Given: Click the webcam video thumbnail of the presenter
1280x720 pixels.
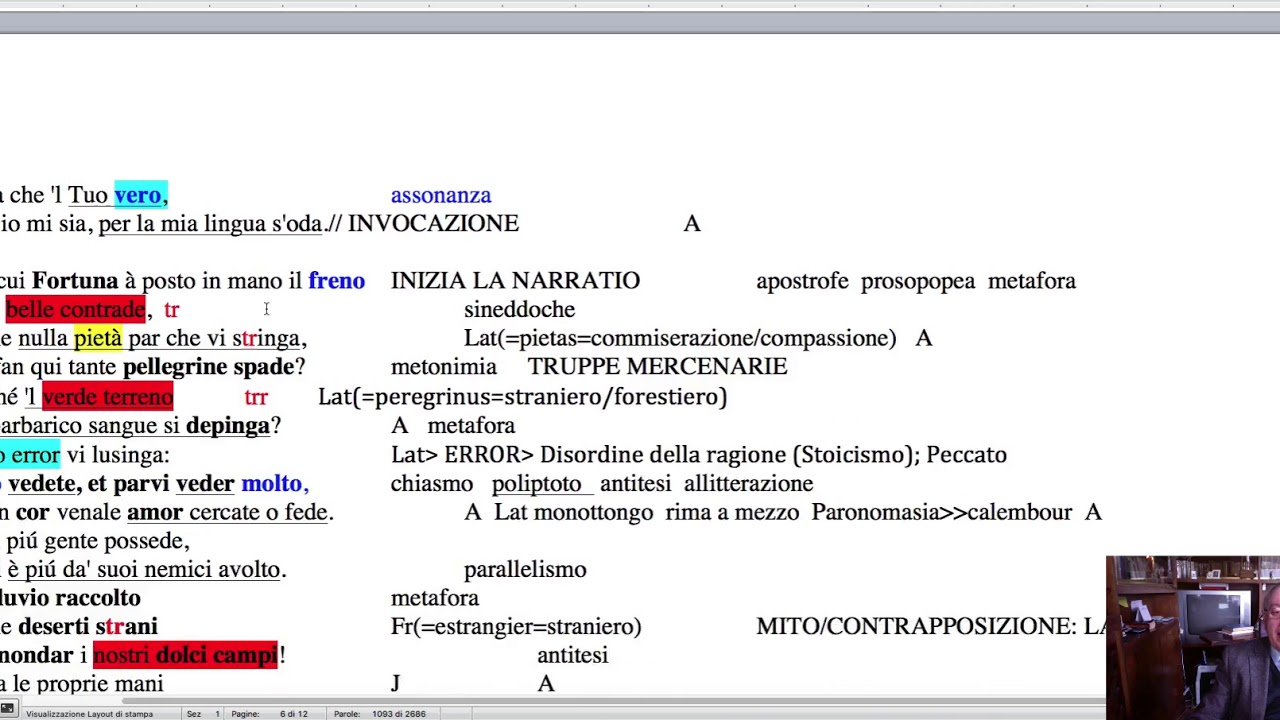Looking at the screenshot, I should point(1193,638).
